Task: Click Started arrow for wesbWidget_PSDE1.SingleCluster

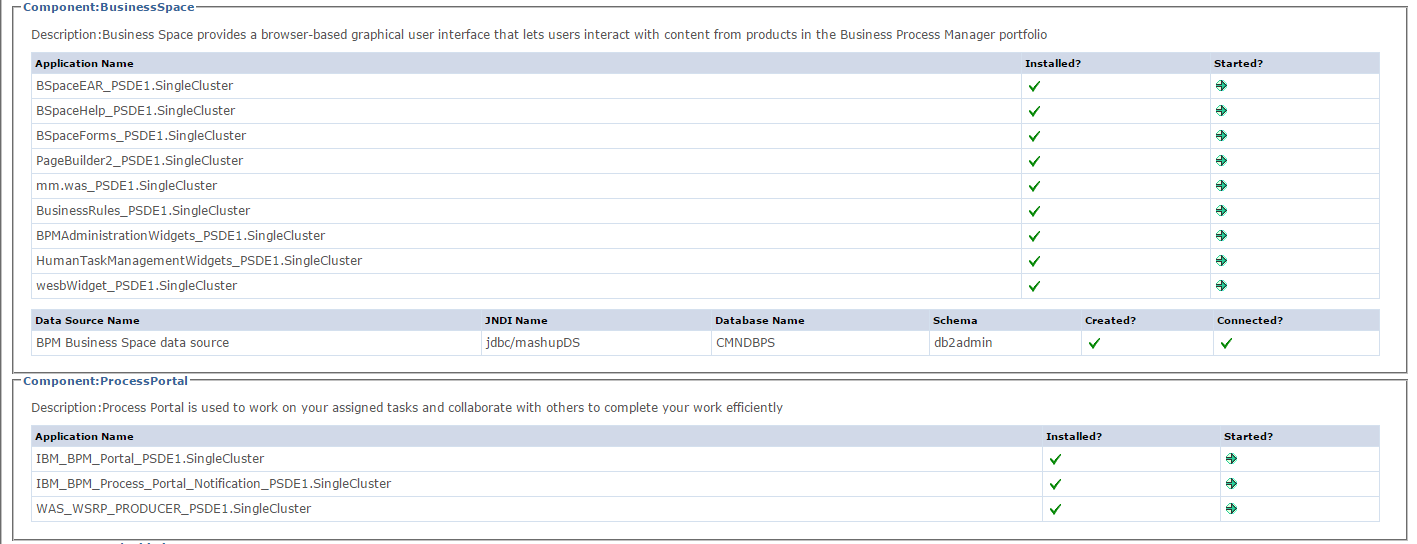Action: click(1221, 285)
